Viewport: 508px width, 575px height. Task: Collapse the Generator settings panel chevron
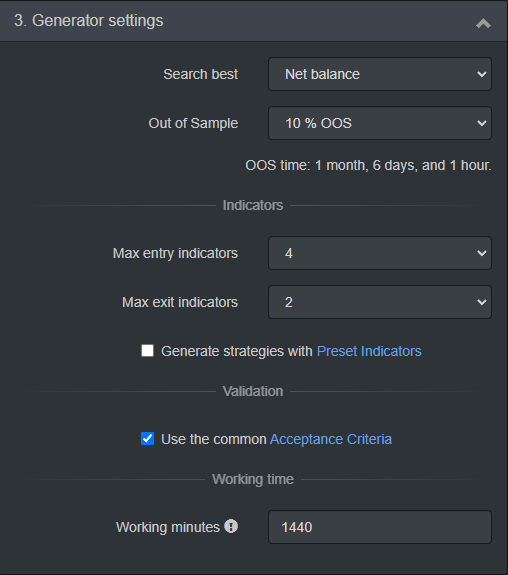[483, 23]
